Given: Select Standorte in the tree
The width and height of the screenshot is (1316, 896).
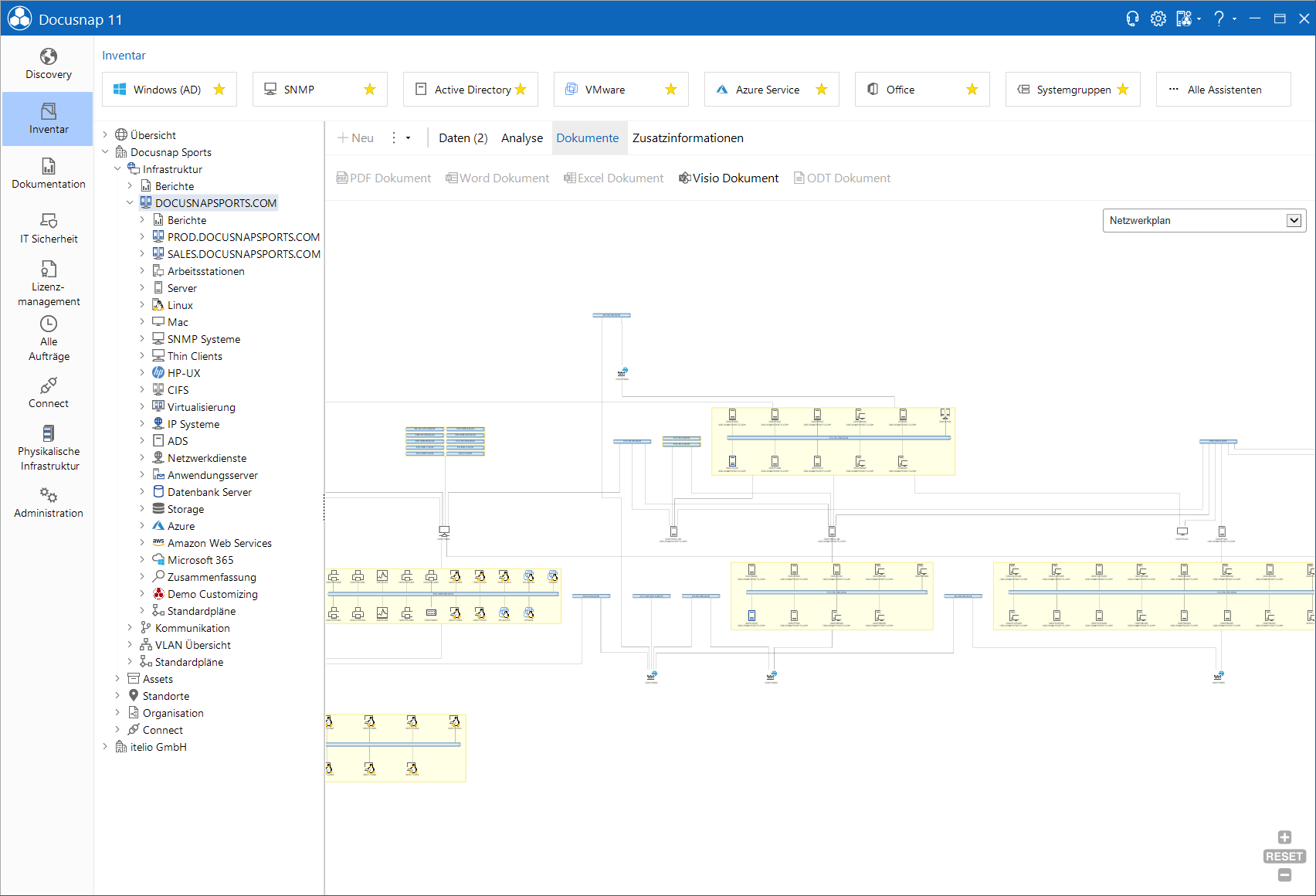Looking at the screenshot, I should [165, 696].
